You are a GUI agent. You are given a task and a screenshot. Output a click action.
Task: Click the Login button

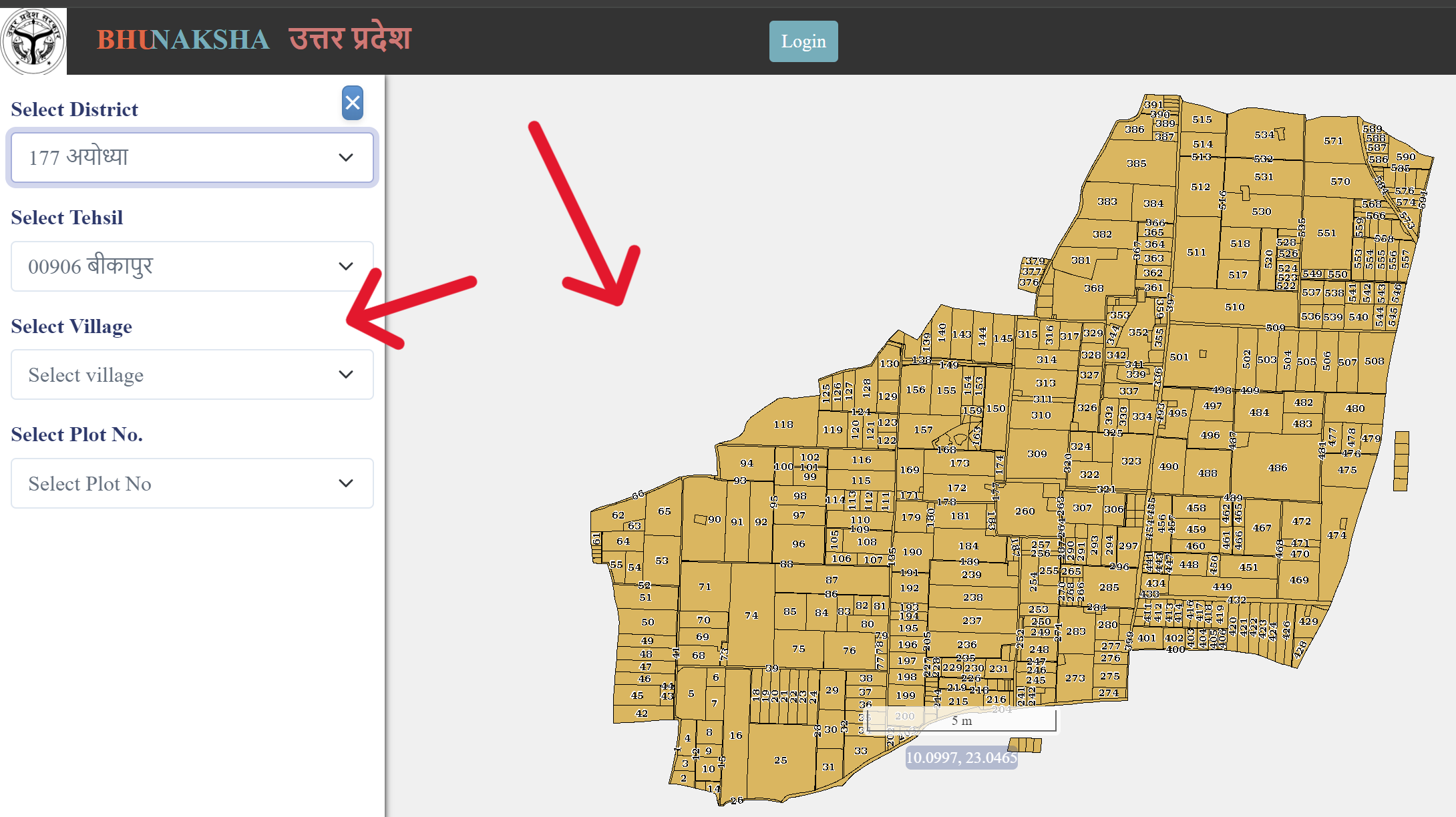coord(803,41)
